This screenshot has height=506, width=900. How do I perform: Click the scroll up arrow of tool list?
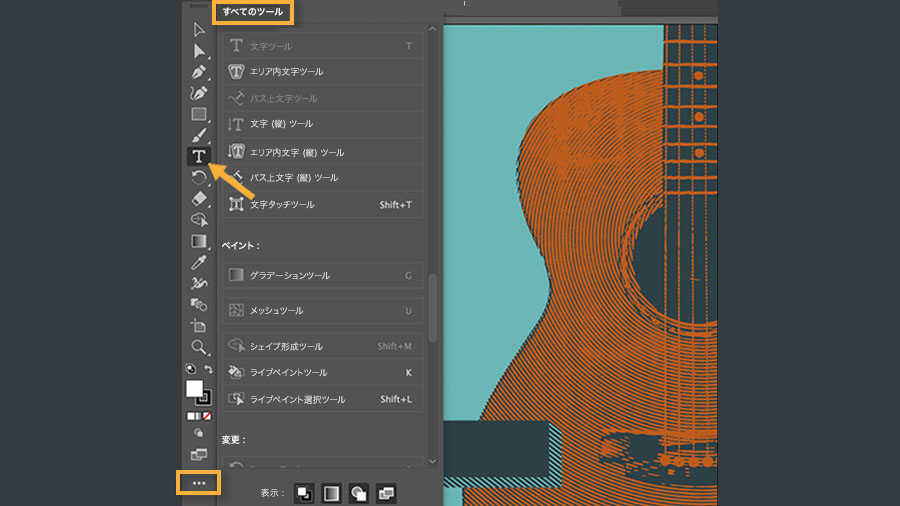[x=432, y=29]
